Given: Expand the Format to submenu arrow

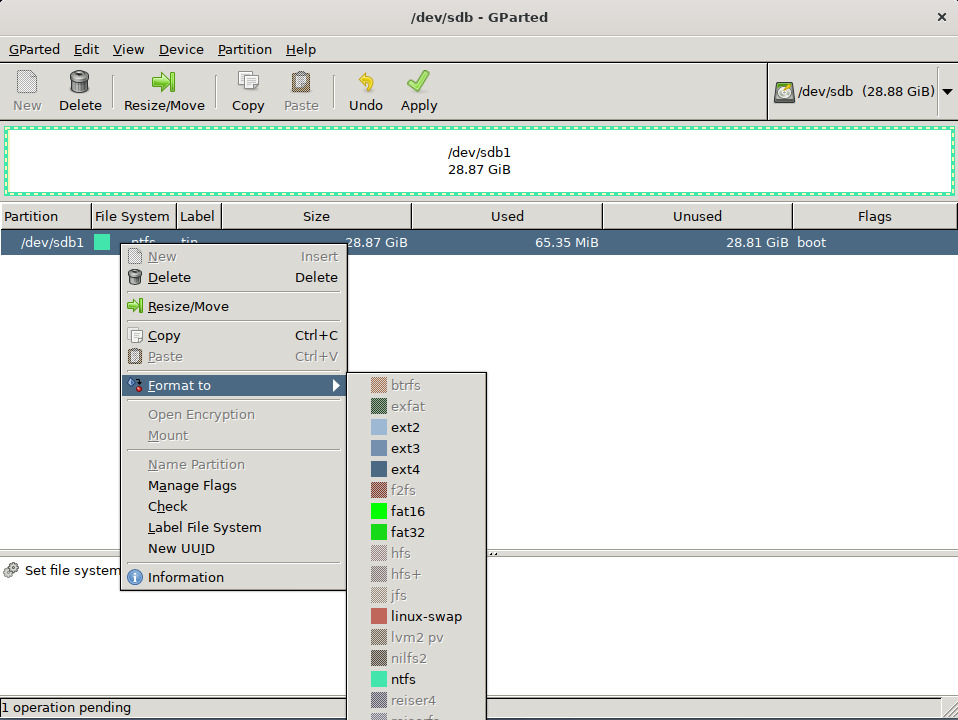Looking at the screenshot, I should pyautogui.click(x=337, y=386).
